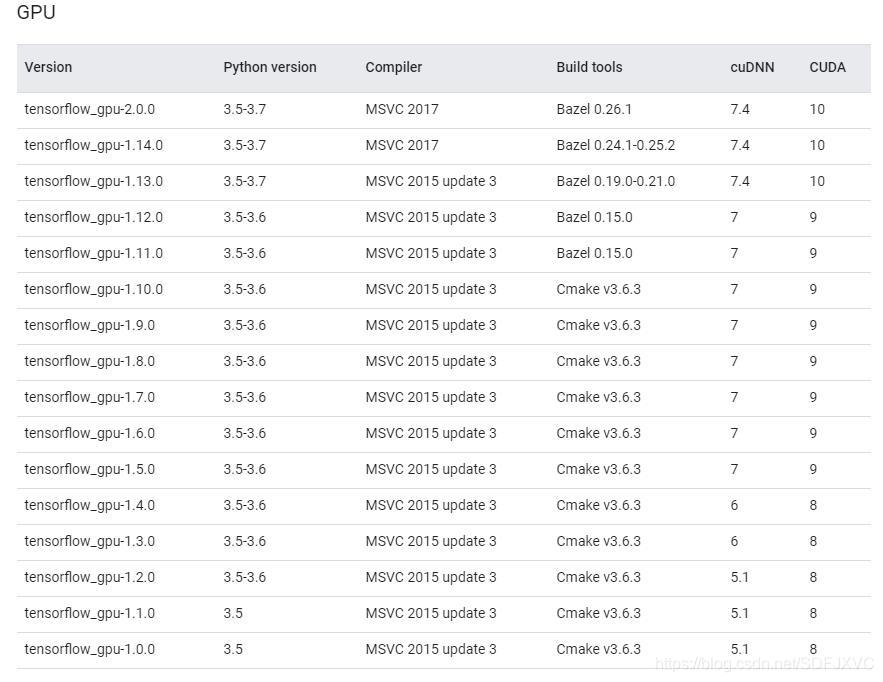
Task: Click Bazel 0.24.1-0.25.2 build tools cell
Action: [616, 145]
